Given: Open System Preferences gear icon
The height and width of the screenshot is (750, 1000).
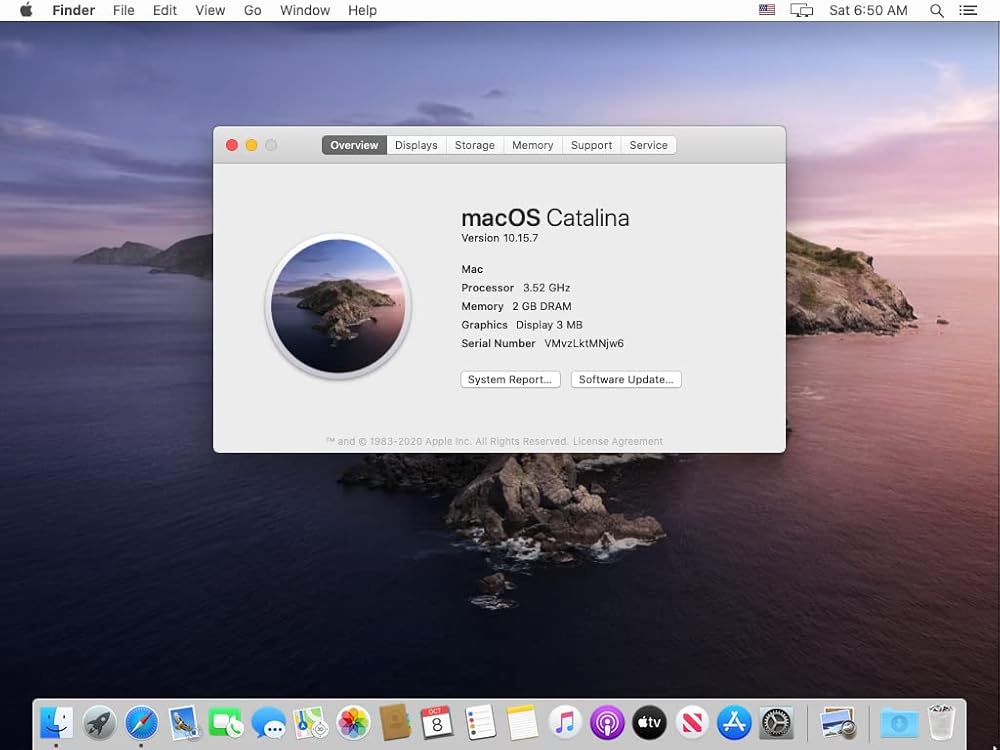Looking at the screenshot, I should tap(777, 722).
